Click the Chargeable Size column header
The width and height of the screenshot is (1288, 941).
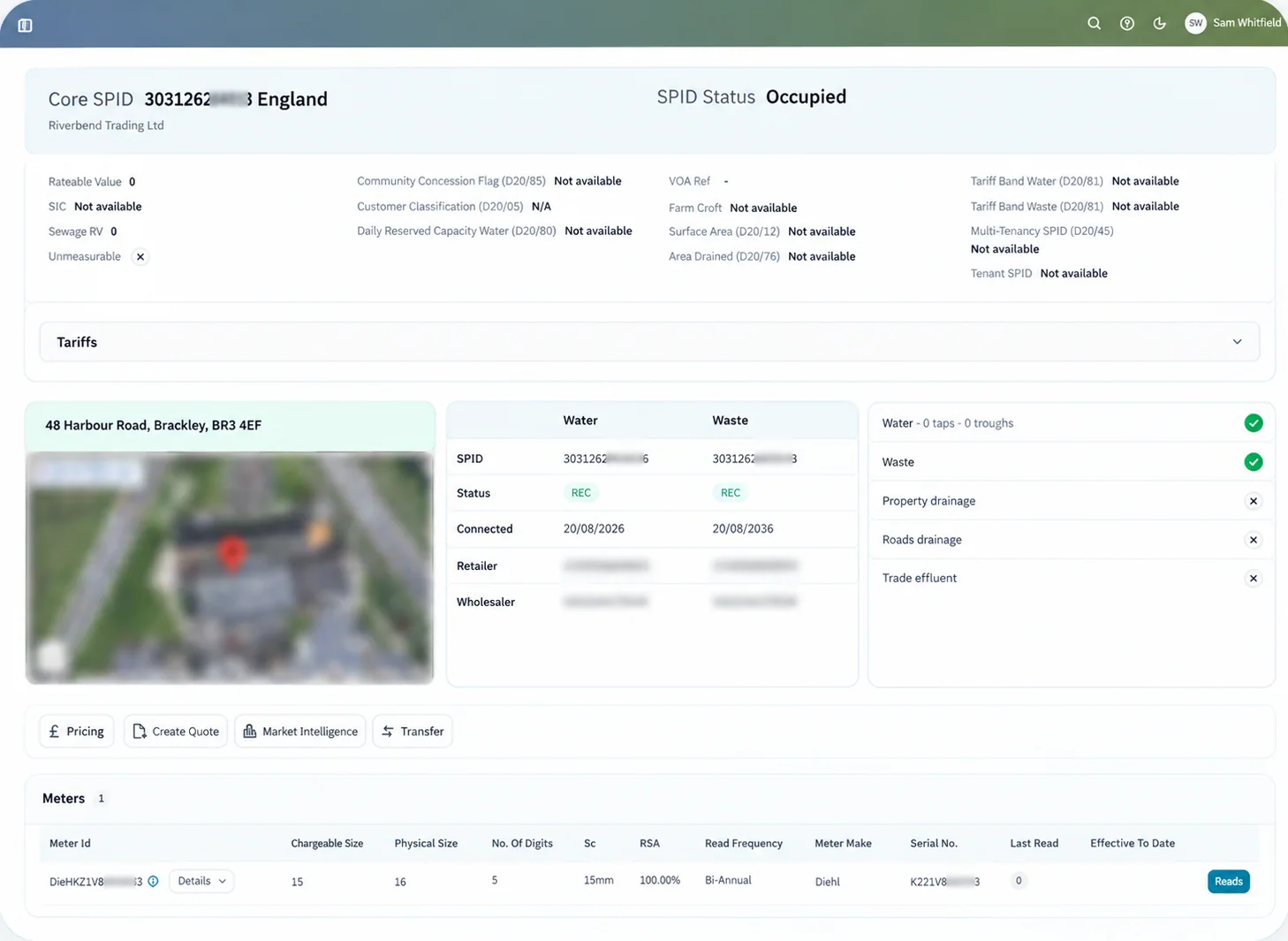click(327, 844)
